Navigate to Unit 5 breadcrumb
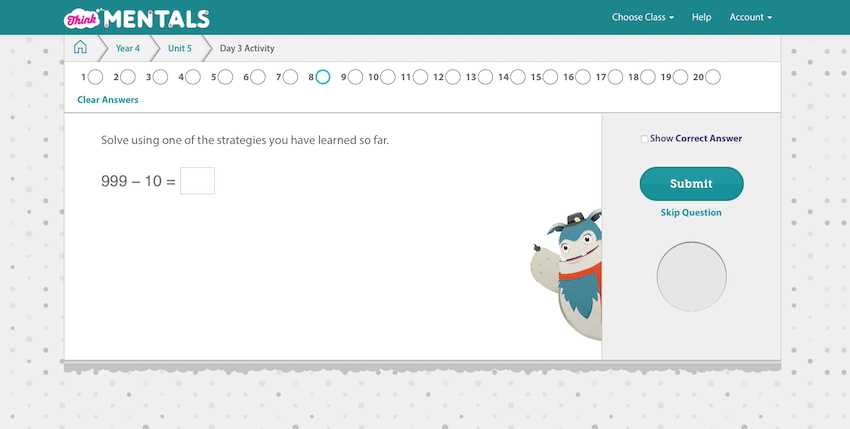Screen dimensions: 850x429 pos(179,48)
